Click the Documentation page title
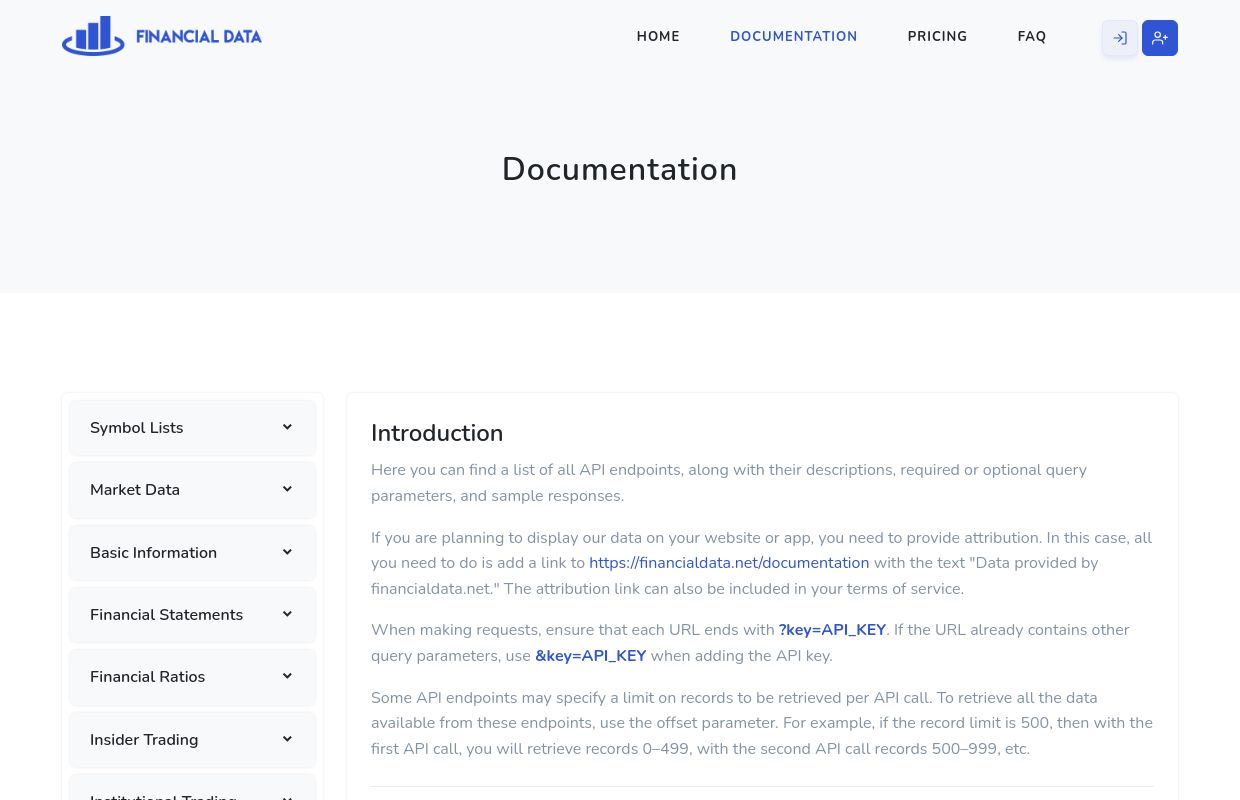Viewport: 1240px width, 800px height. (x=620, y=169)
